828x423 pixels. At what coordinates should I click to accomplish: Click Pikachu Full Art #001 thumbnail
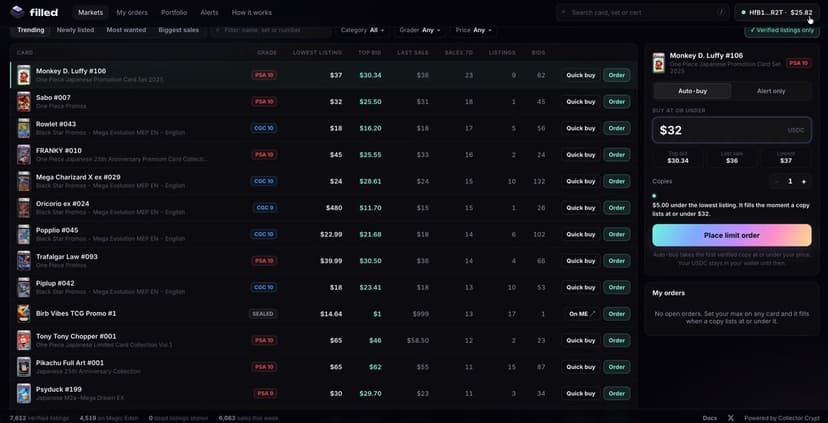(x=24, y=366)
